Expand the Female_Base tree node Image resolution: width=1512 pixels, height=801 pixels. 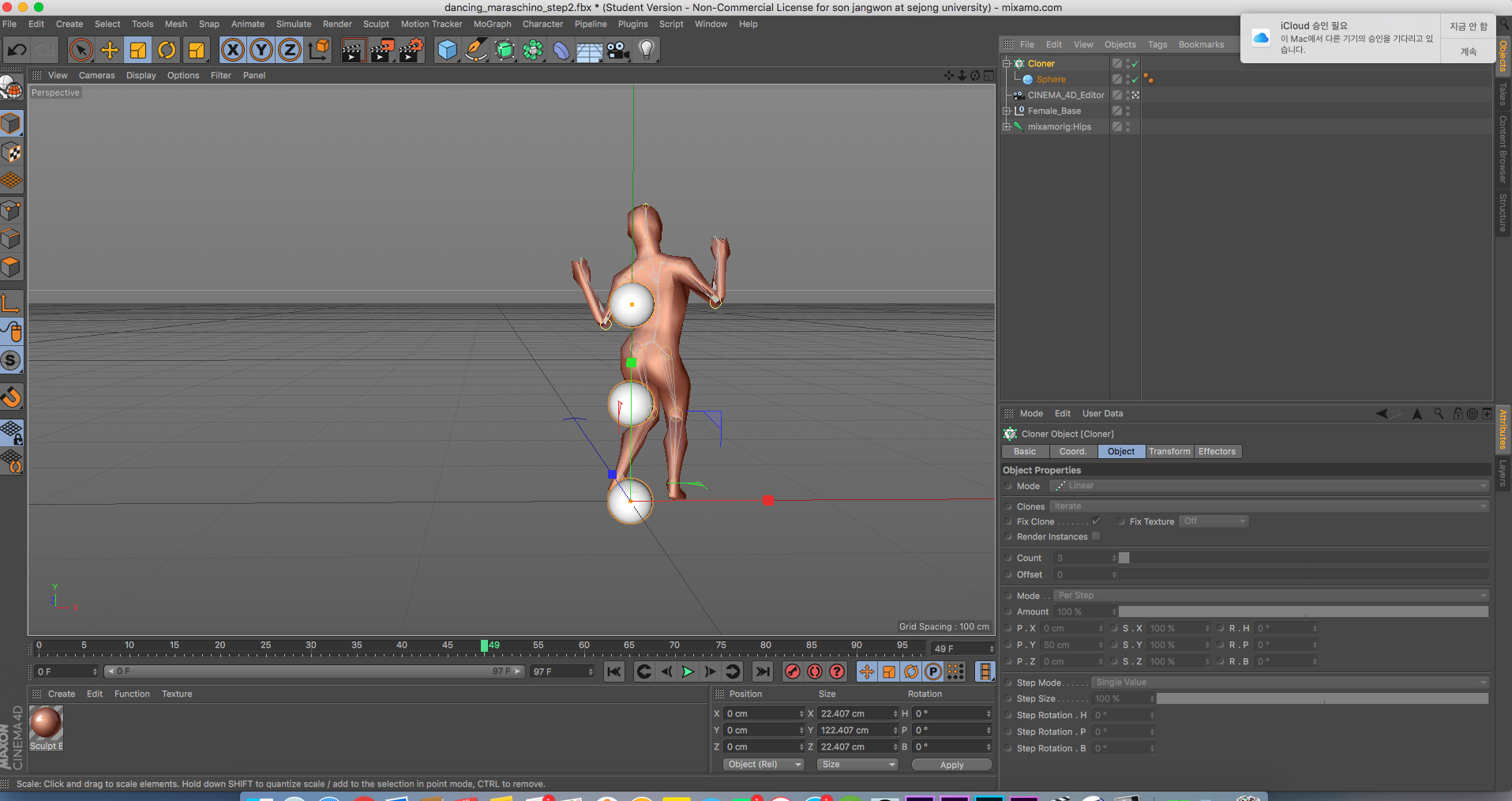[1007, 111]
